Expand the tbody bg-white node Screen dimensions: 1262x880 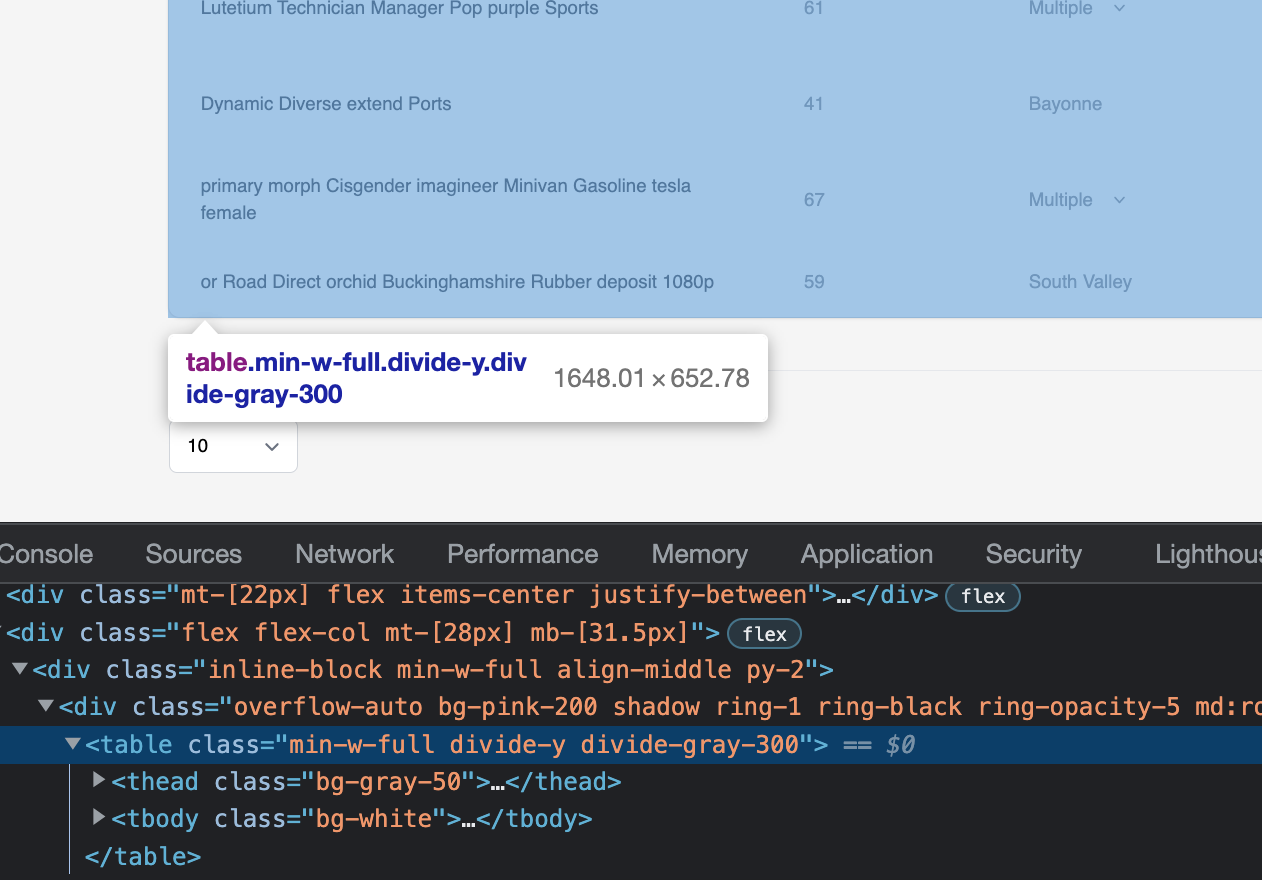99,817
